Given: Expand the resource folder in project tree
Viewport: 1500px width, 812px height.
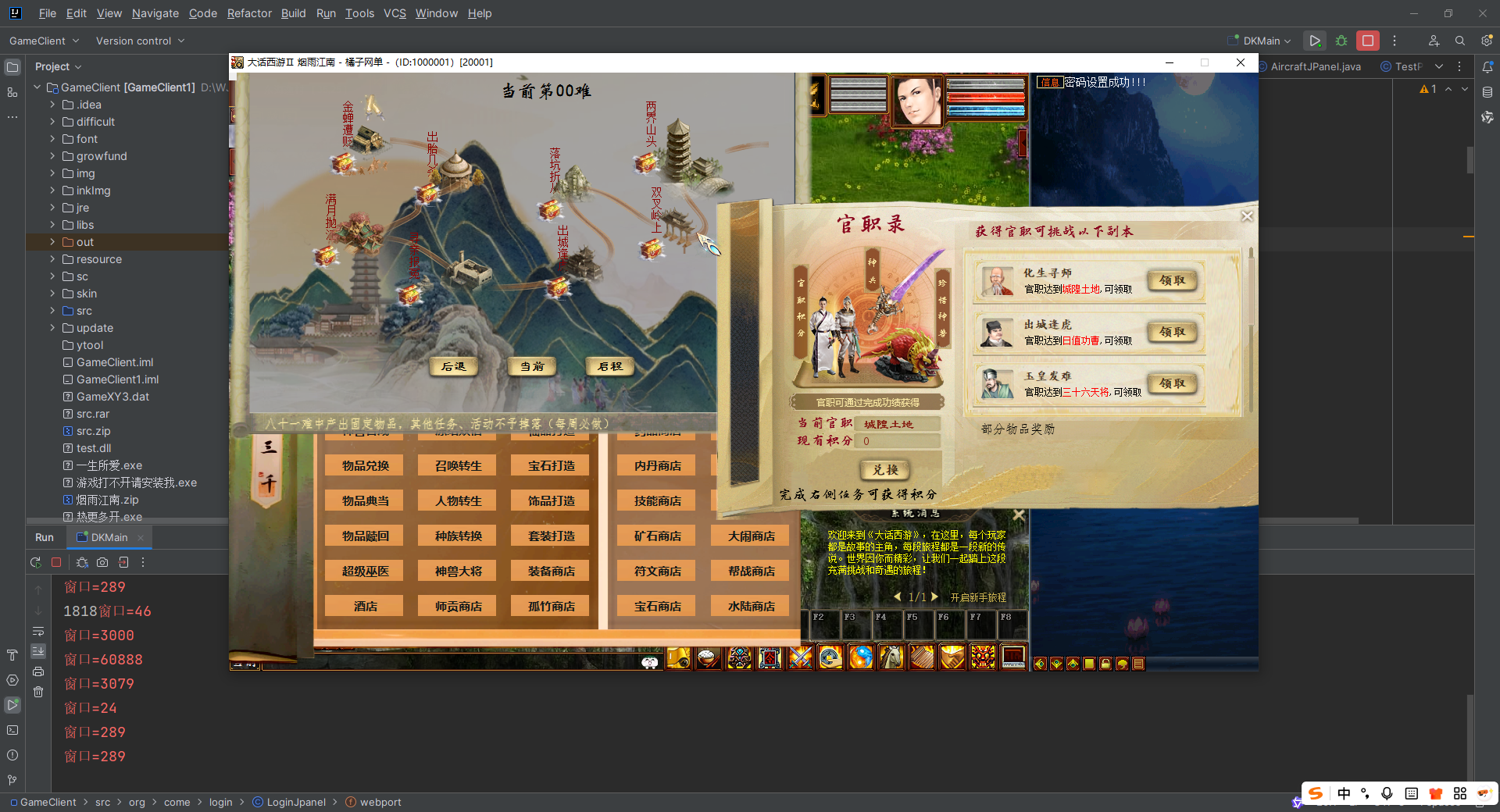Looking at the screenshot, I should (x=52, y=259).
